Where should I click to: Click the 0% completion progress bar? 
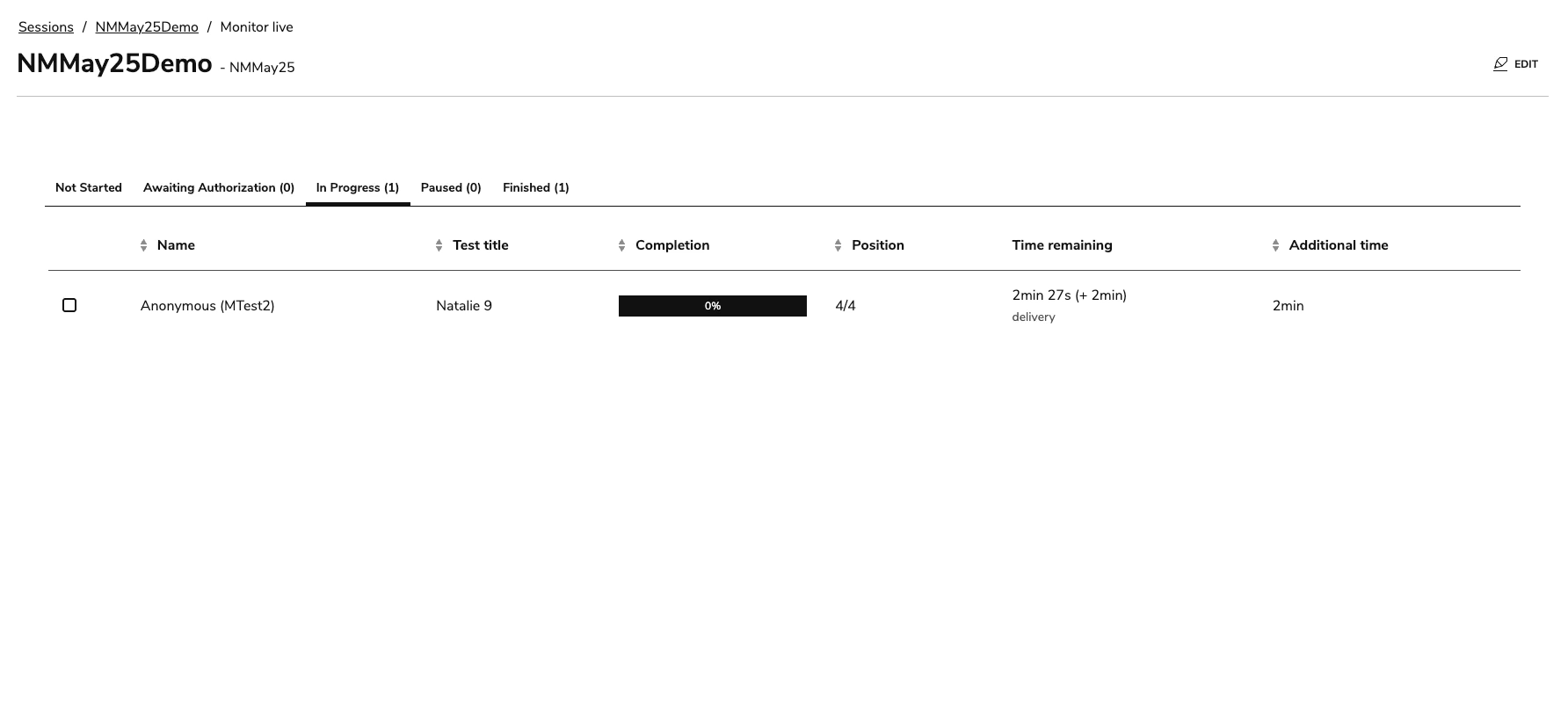pyautogui.click(x=712, y=306)
